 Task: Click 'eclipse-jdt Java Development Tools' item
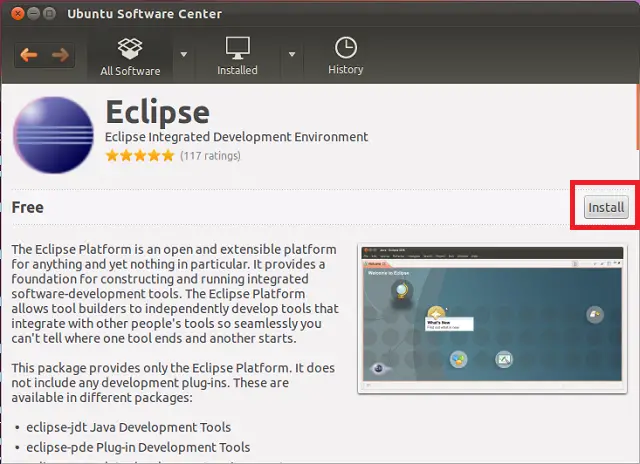coord(129,427)
